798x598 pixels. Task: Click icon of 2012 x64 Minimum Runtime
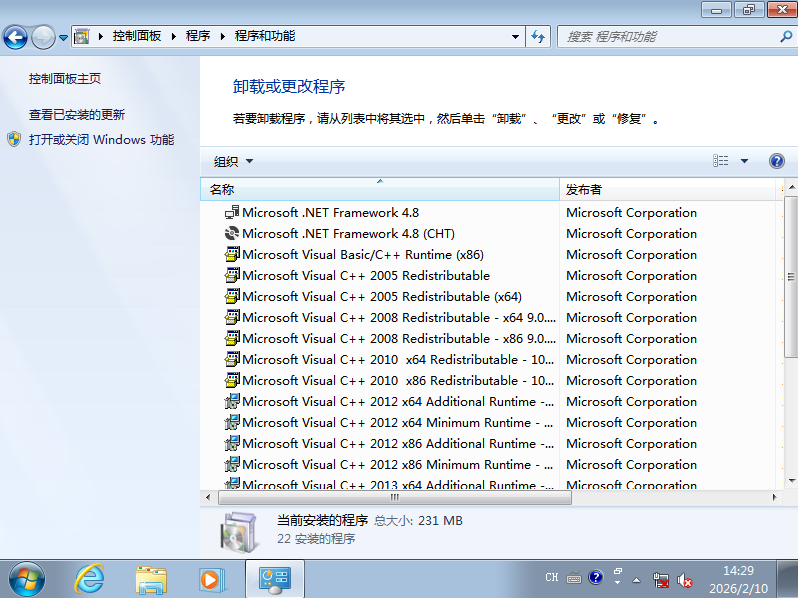232,422
